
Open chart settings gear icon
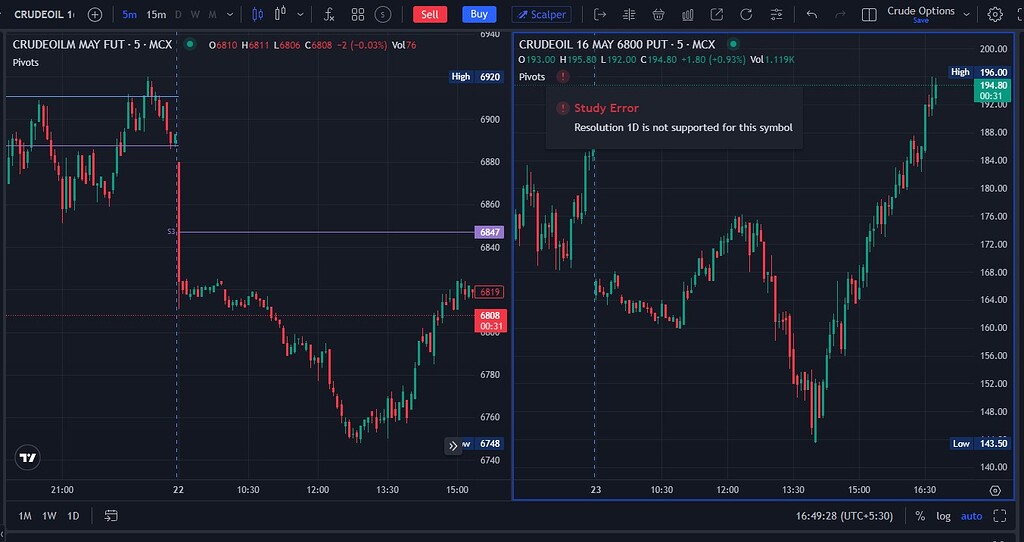(x=995, y=14)
